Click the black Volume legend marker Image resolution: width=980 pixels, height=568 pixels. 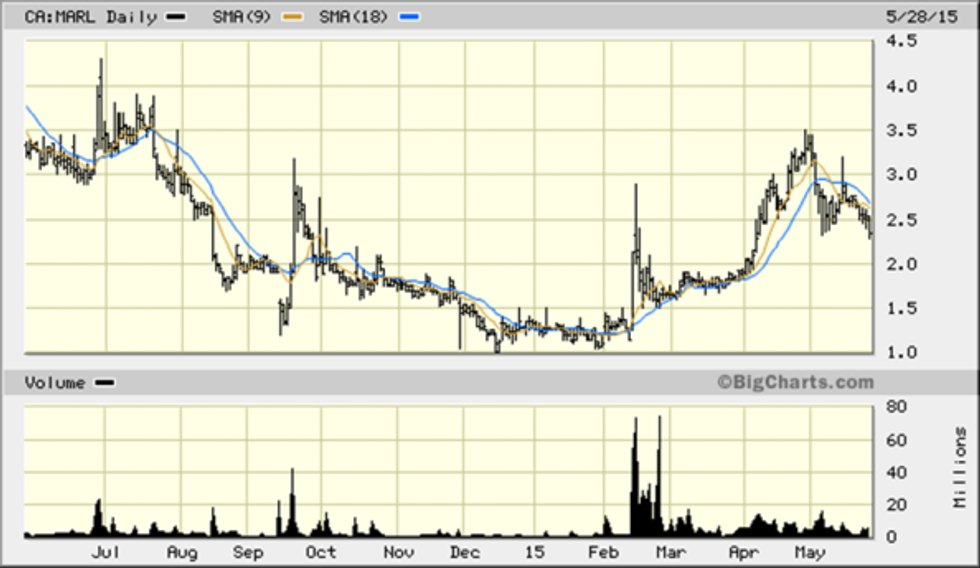pyautogui.click(x=104, y=382)
